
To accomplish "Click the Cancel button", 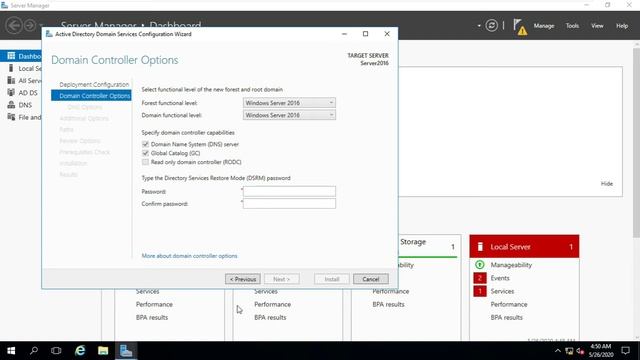I will [x=371, y=279].
